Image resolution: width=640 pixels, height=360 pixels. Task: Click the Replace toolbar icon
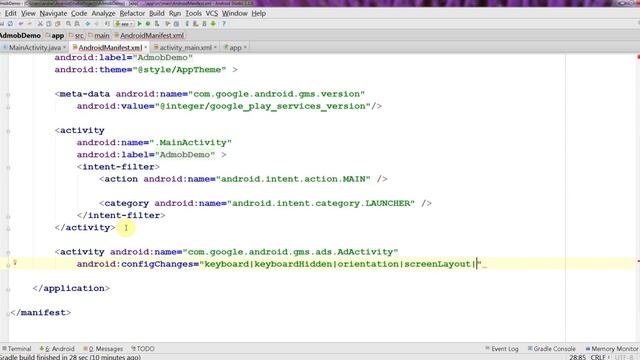point(77,24)
